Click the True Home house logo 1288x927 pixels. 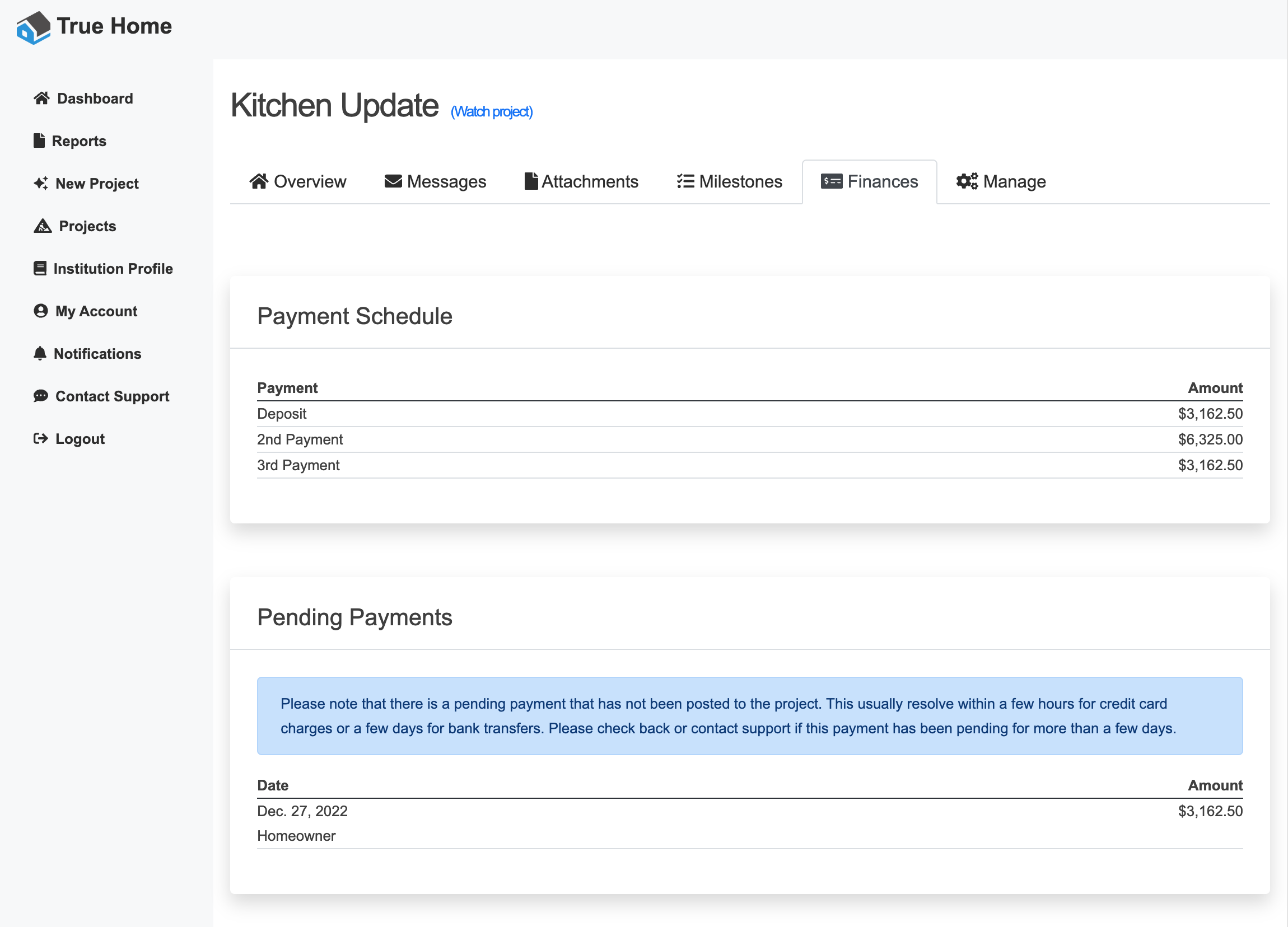[33, 27]
